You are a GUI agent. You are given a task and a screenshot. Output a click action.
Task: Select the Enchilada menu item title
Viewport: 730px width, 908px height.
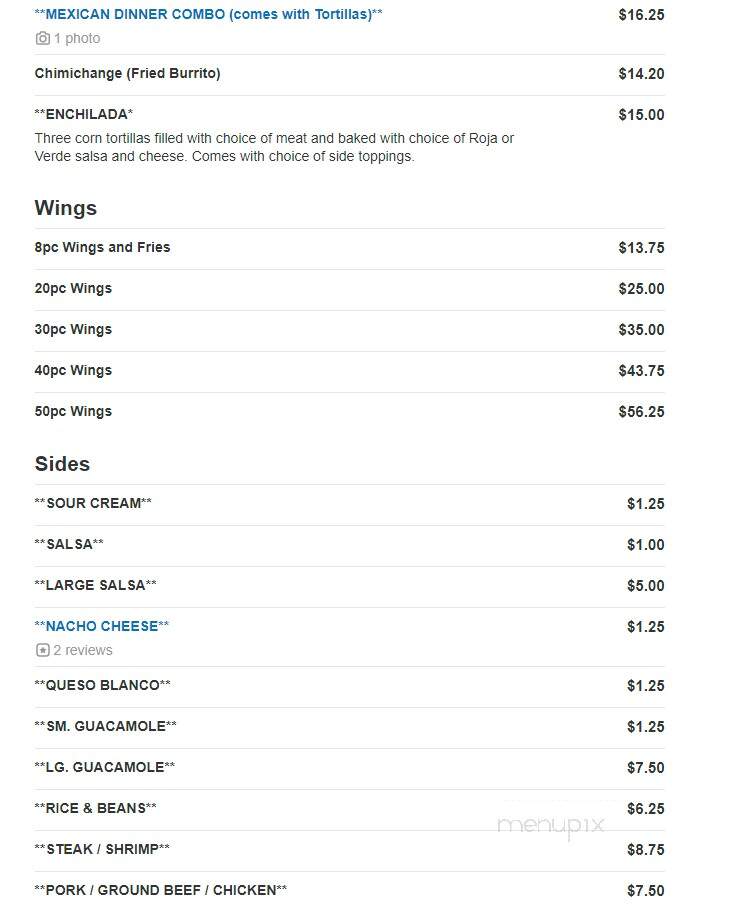point(84,114)
